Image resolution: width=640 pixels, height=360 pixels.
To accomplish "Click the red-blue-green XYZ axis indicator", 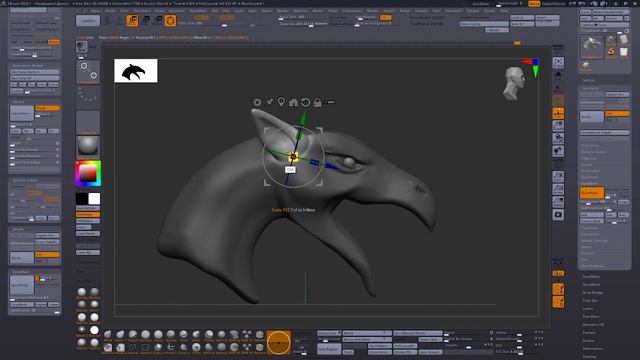I will 531,67.
